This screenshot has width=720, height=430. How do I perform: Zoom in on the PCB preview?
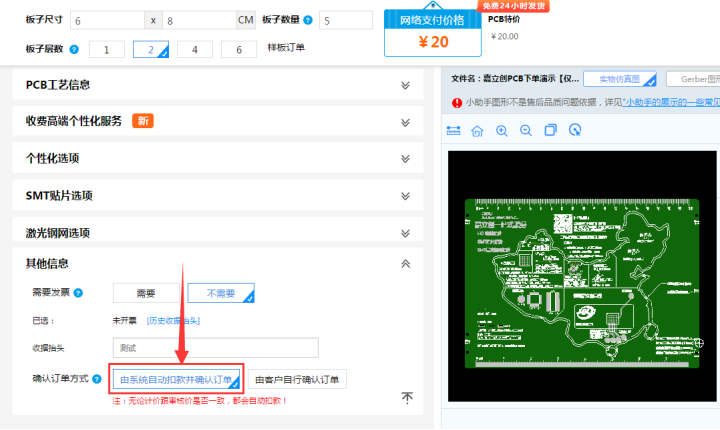pos(501,130)
